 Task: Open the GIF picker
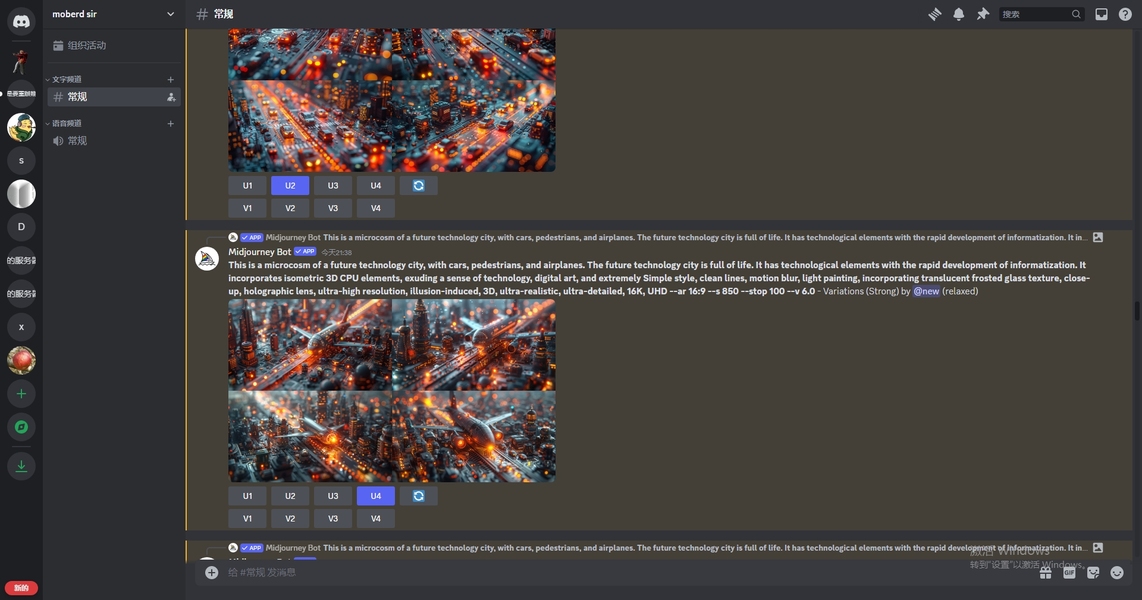(x=1069, y=573)
